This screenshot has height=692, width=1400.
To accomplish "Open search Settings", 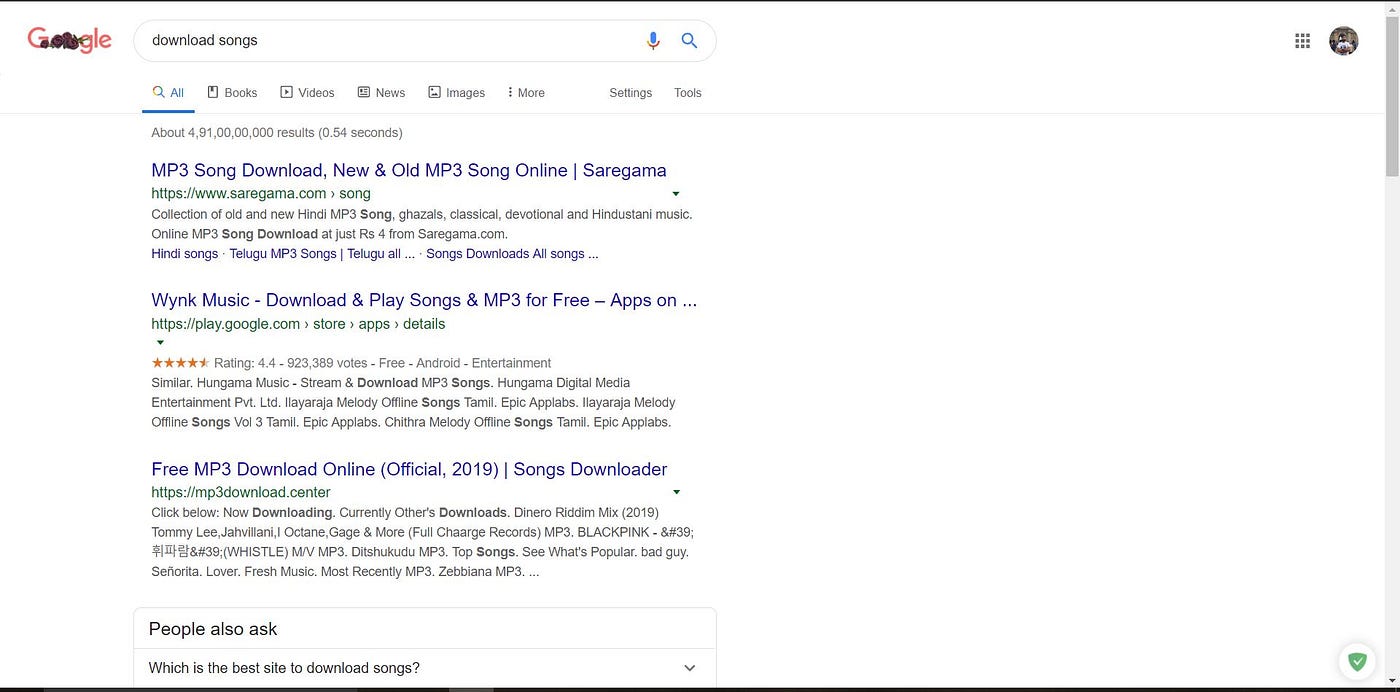I will tap(630, 93).
